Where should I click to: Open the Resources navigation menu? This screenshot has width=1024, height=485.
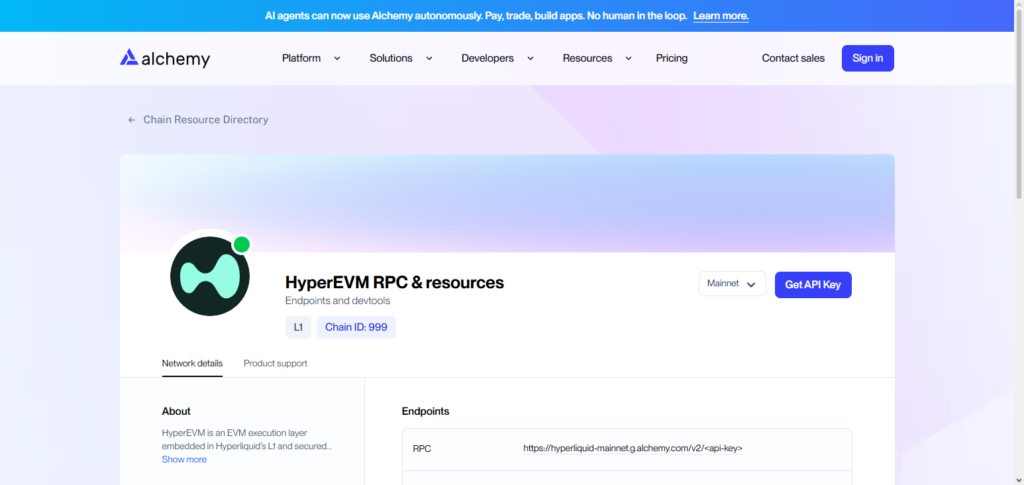click(x=587, y=58)
